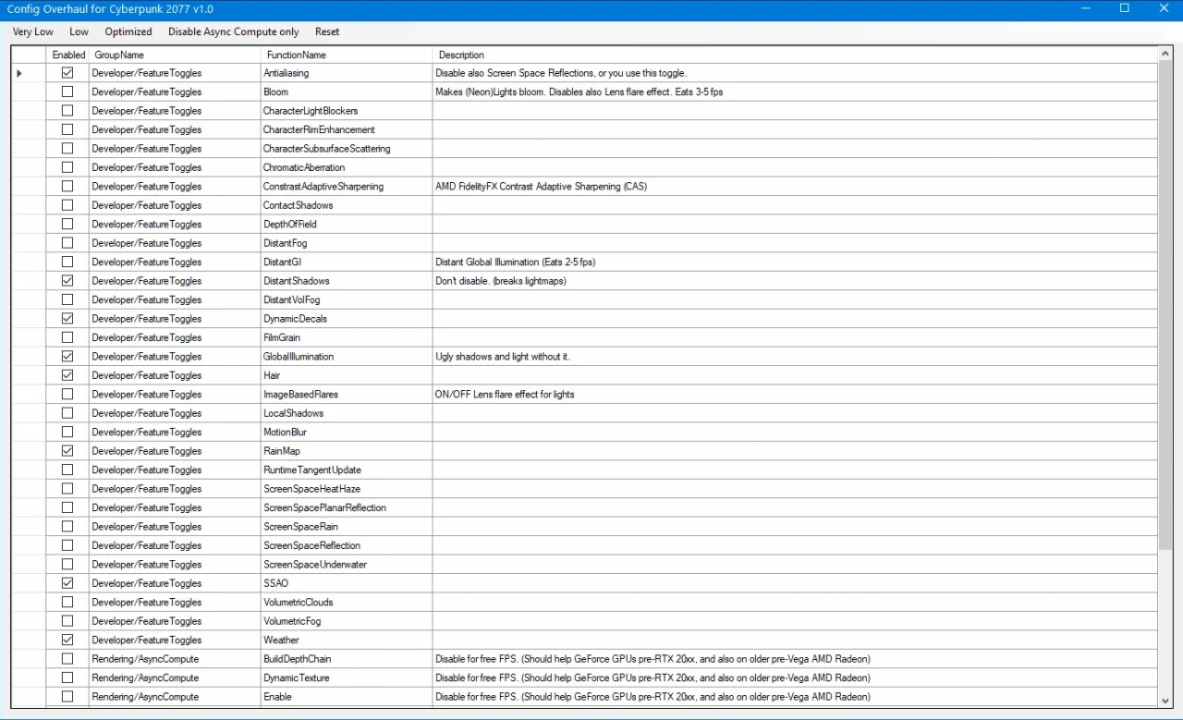Minimize the Config Overhaul window
Screen dimensions: 1183x720
coord(1086,8)
